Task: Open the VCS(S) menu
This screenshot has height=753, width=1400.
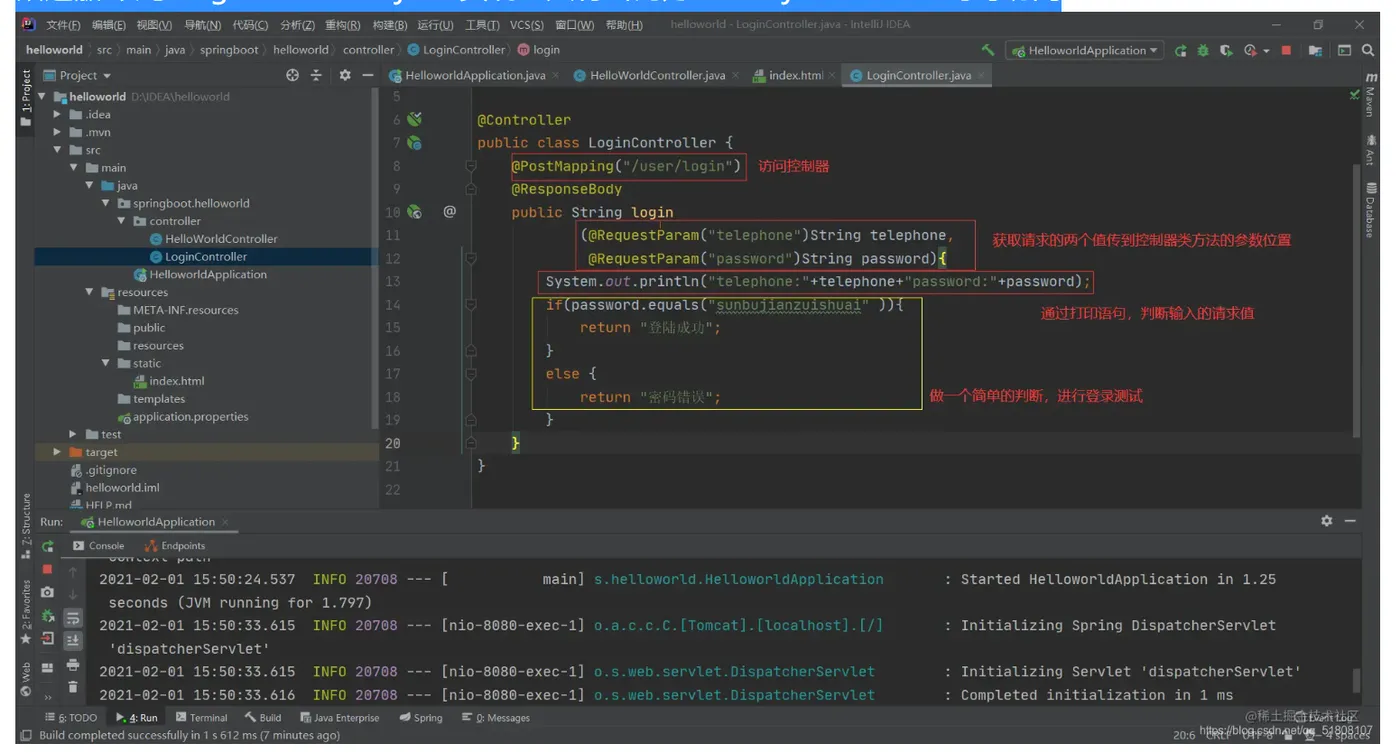Action: (527, 24)
